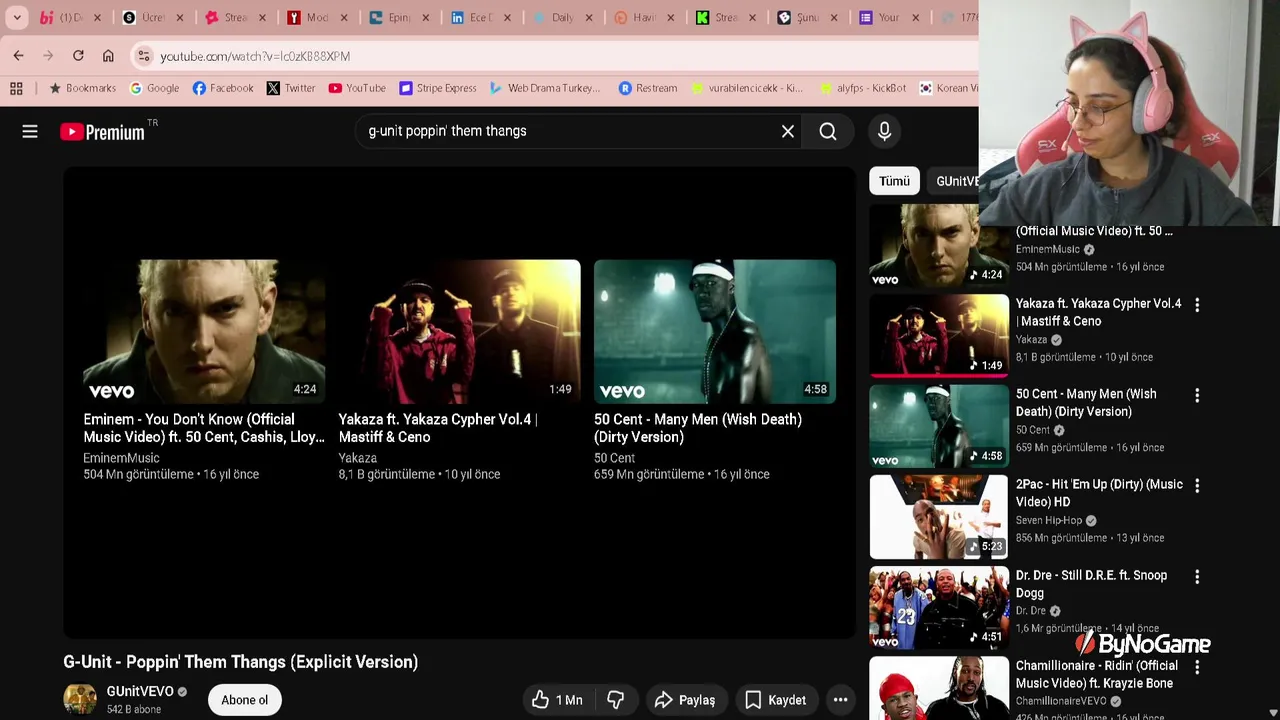Open the YouTube hamburger guide menu
Screen dimensions: 1280x720
[x=30, y=131]
